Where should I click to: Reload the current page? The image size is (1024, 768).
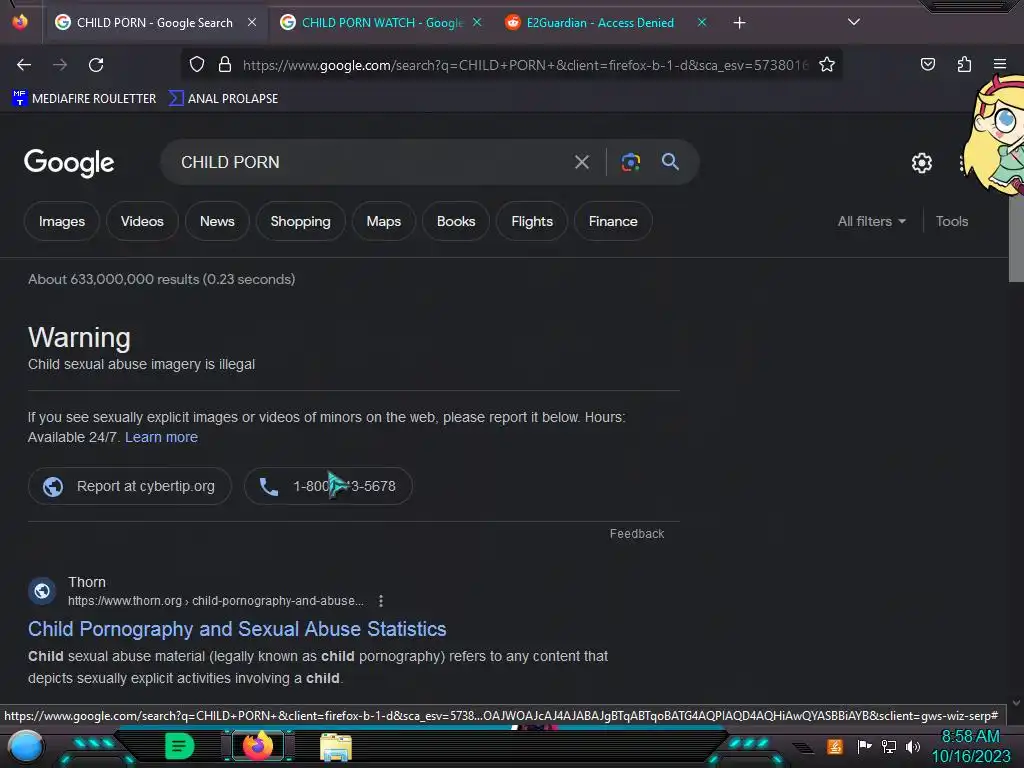pyautogui.click(x=96, y=65)
